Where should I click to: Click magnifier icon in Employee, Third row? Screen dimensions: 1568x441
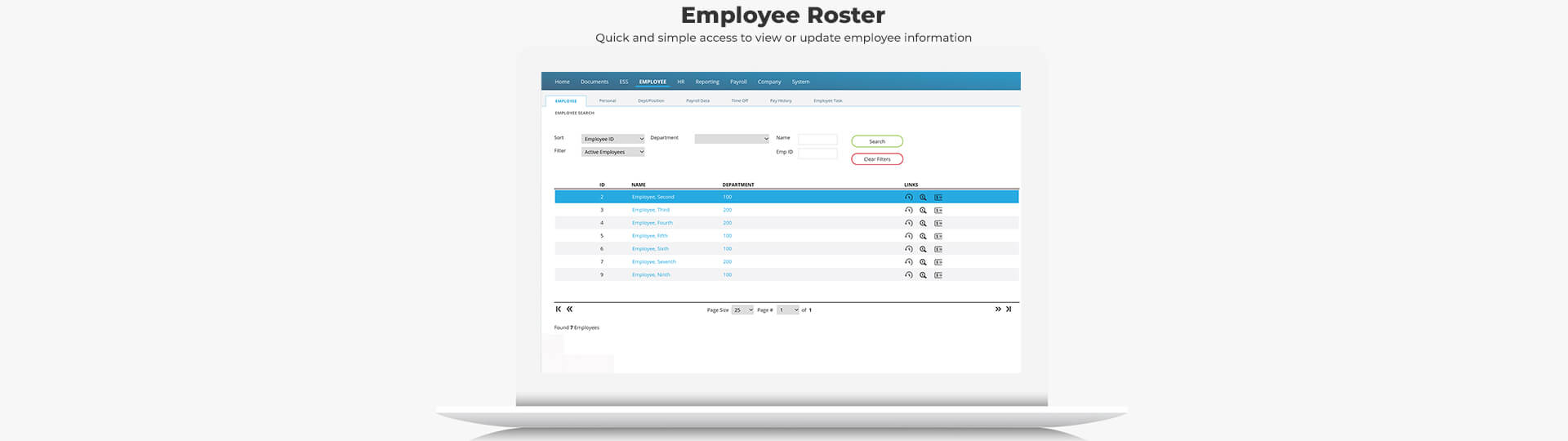pos(923,210)
